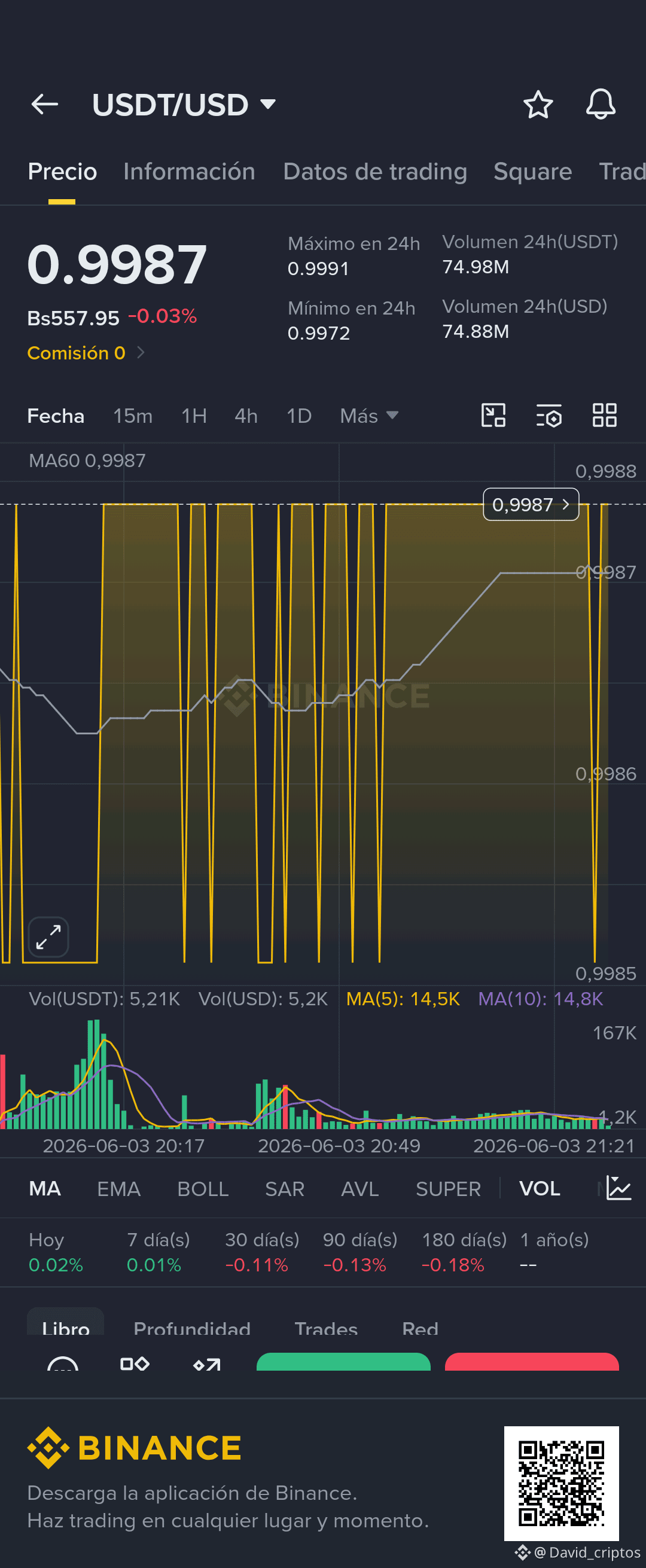Tap the MA(10): 14,8K label
The image size is (646, 1568).
click(540, 999)
